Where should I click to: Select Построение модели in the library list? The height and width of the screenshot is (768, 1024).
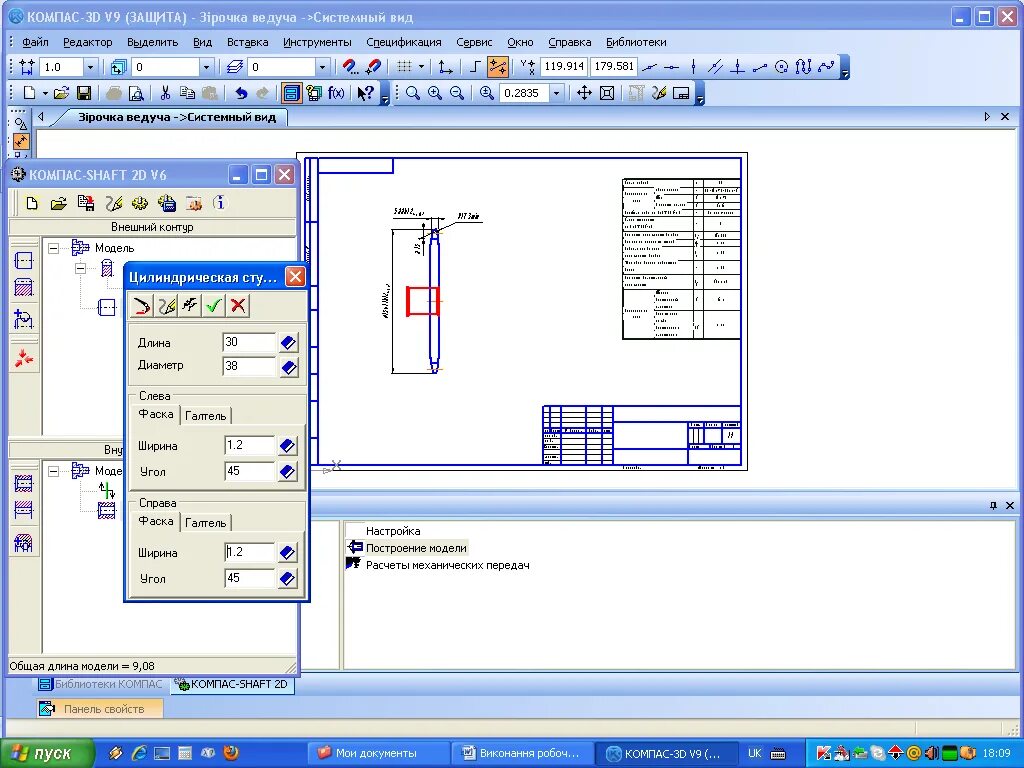tap(416, 548)
